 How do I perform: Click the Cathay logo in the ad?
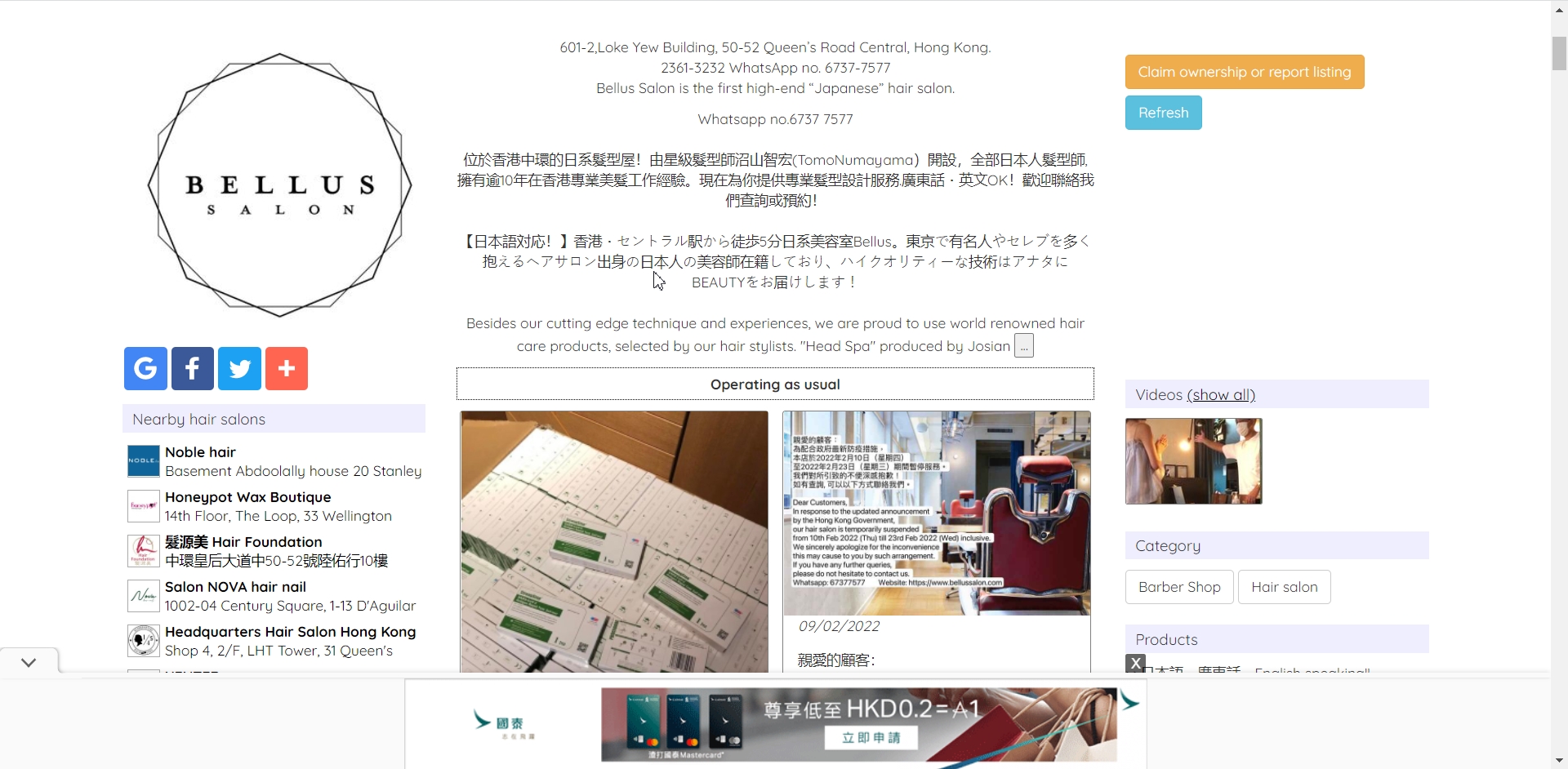coord(503,724)
